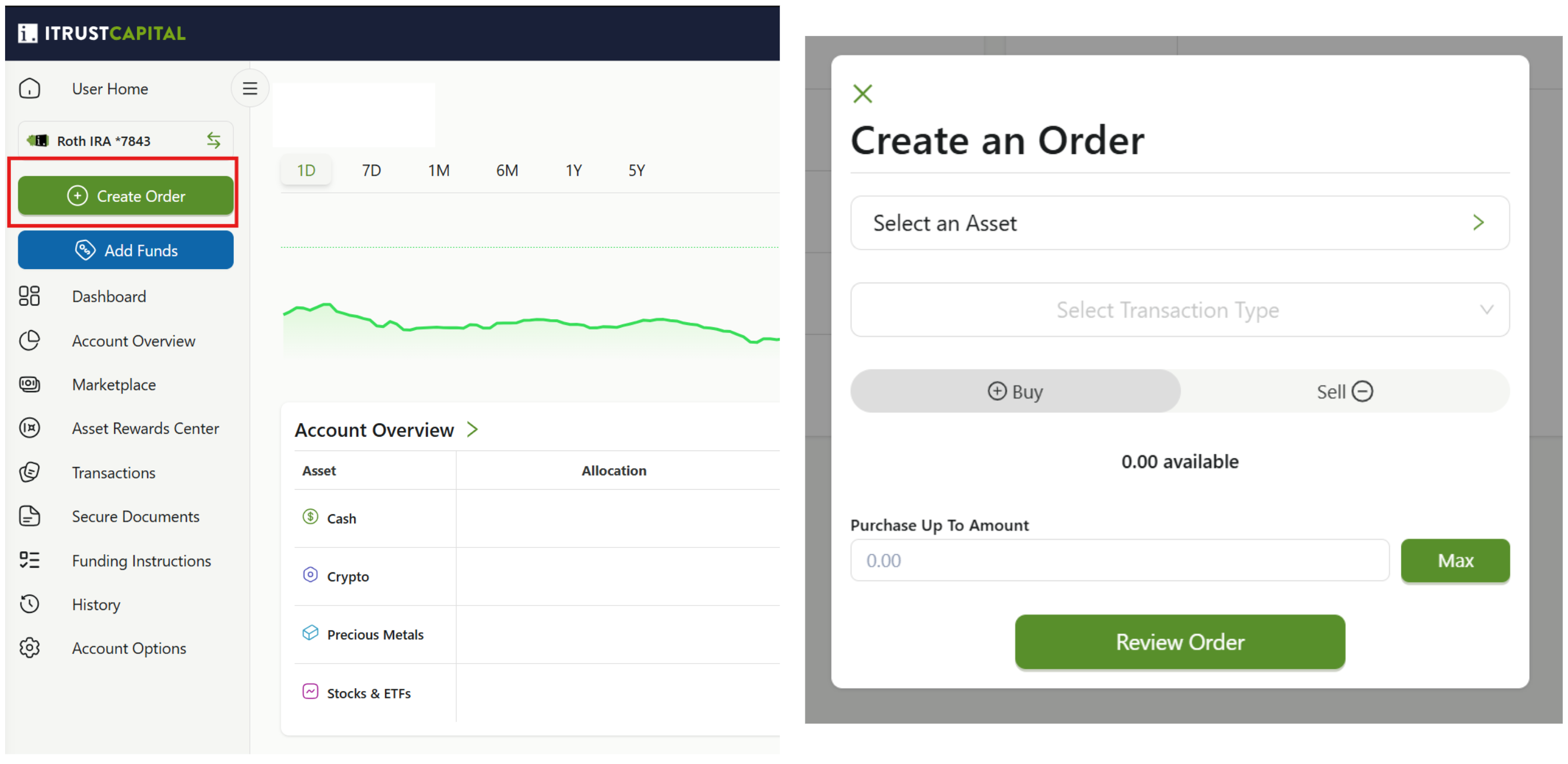Click the History clock icon
The width and height of the screenshot is (1568, 764).
pyautogui.click(x=29, y=604)
